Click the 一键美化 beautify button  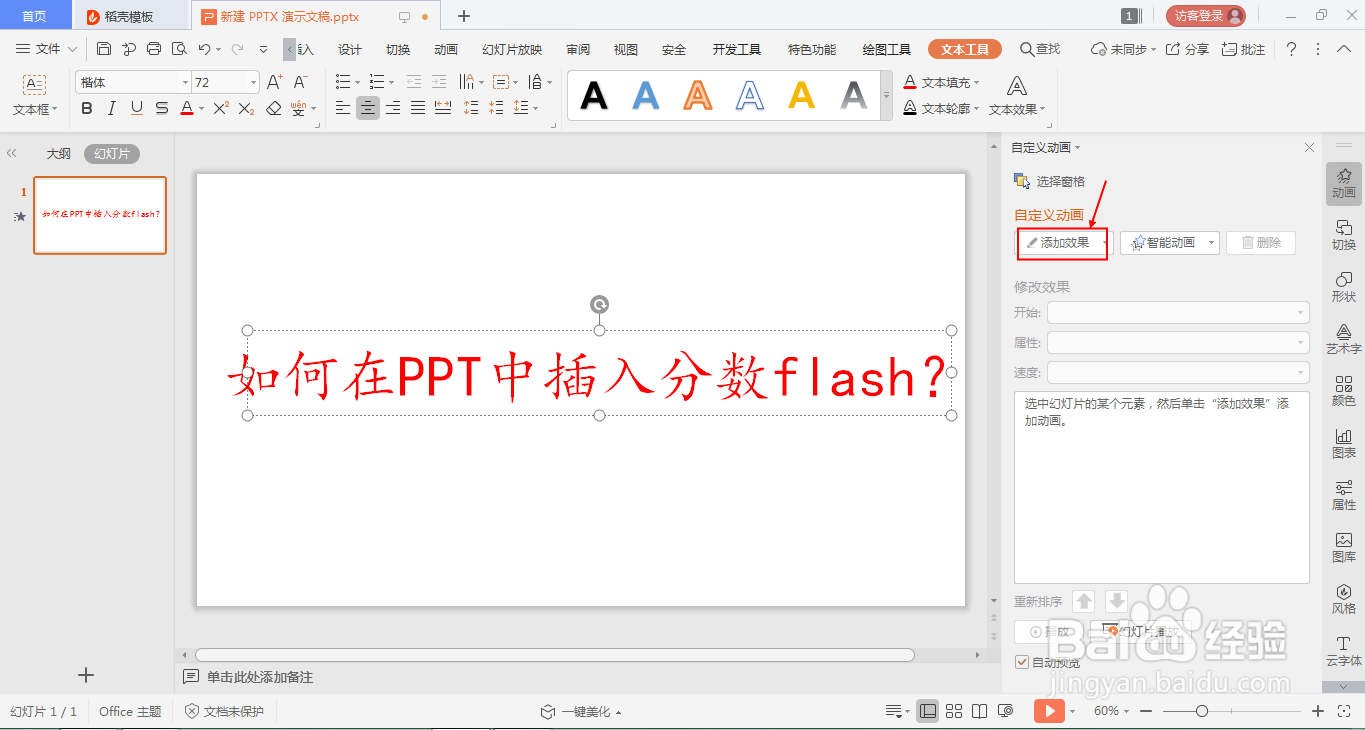(584, 710)
